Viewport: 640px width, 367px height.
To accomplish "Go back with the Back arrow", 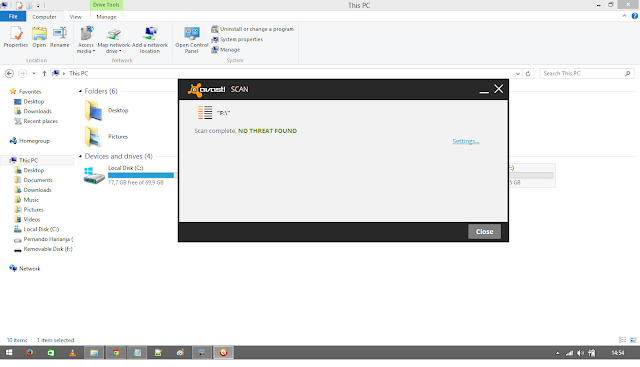I will coord(9,73).
